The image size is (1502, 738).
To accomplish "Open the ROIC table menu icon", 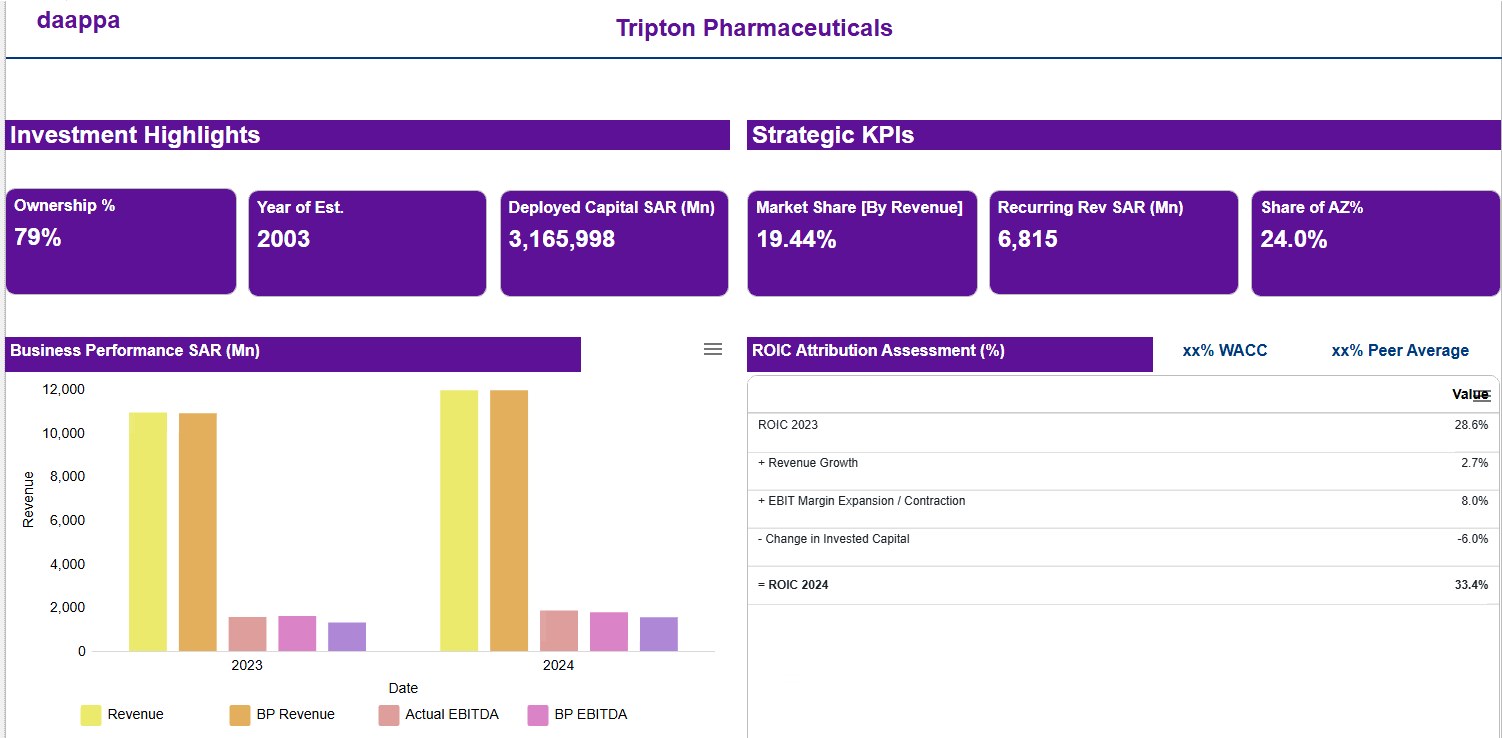I will (1483, 396).
